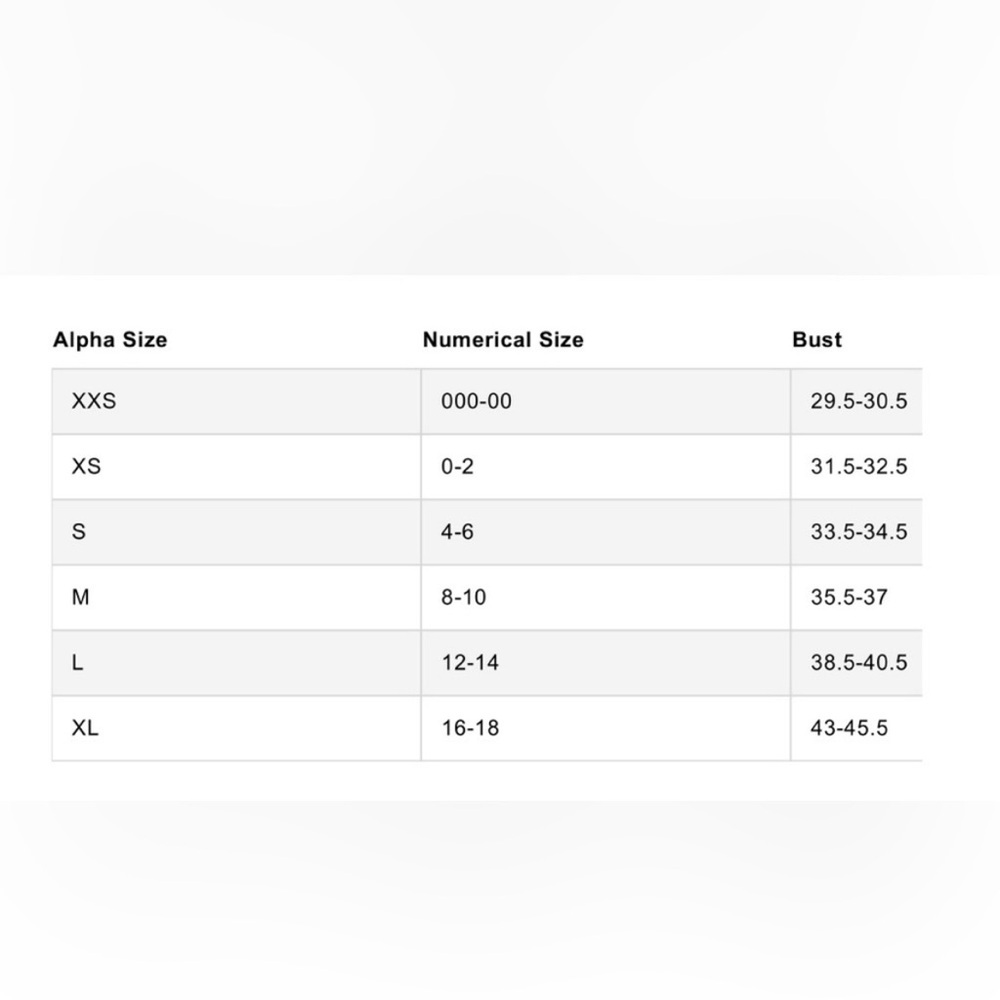
Task: Click the 29.5-30.5 bust measurement
Action: click(858, 401)
